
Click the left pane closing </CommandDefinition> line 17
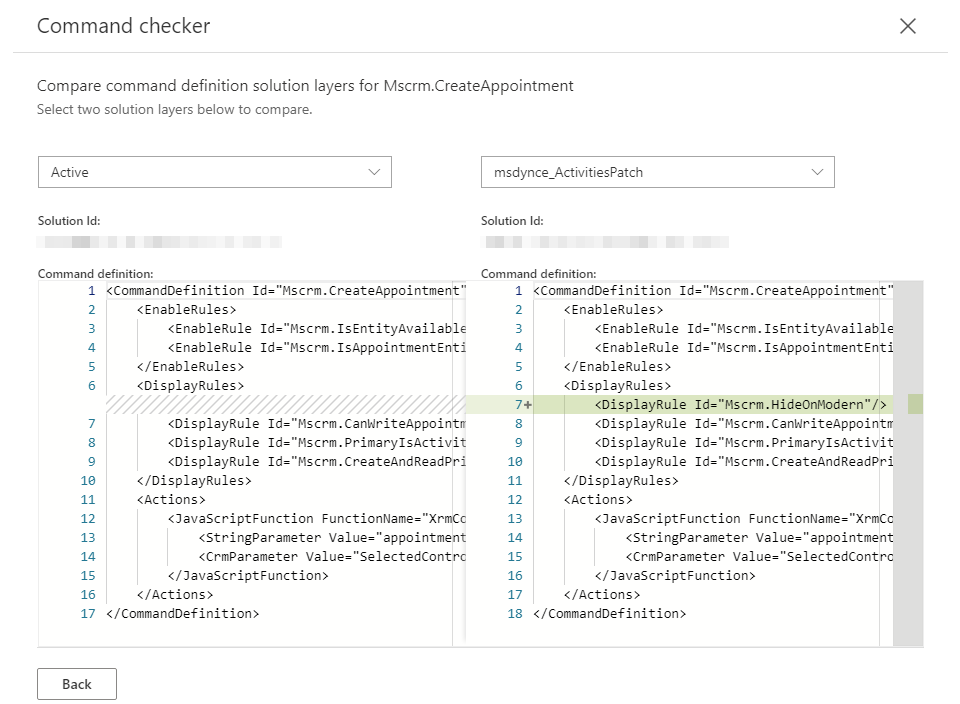(182, 613)
